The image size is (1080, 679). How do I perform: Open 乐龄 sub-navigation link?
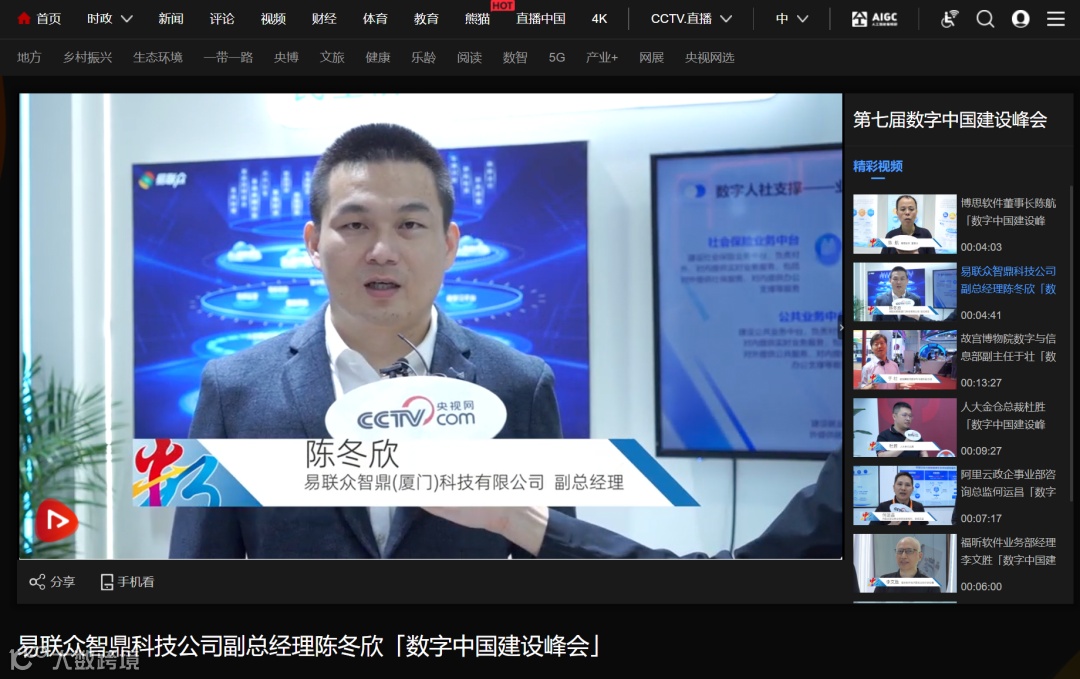[424, 57]
